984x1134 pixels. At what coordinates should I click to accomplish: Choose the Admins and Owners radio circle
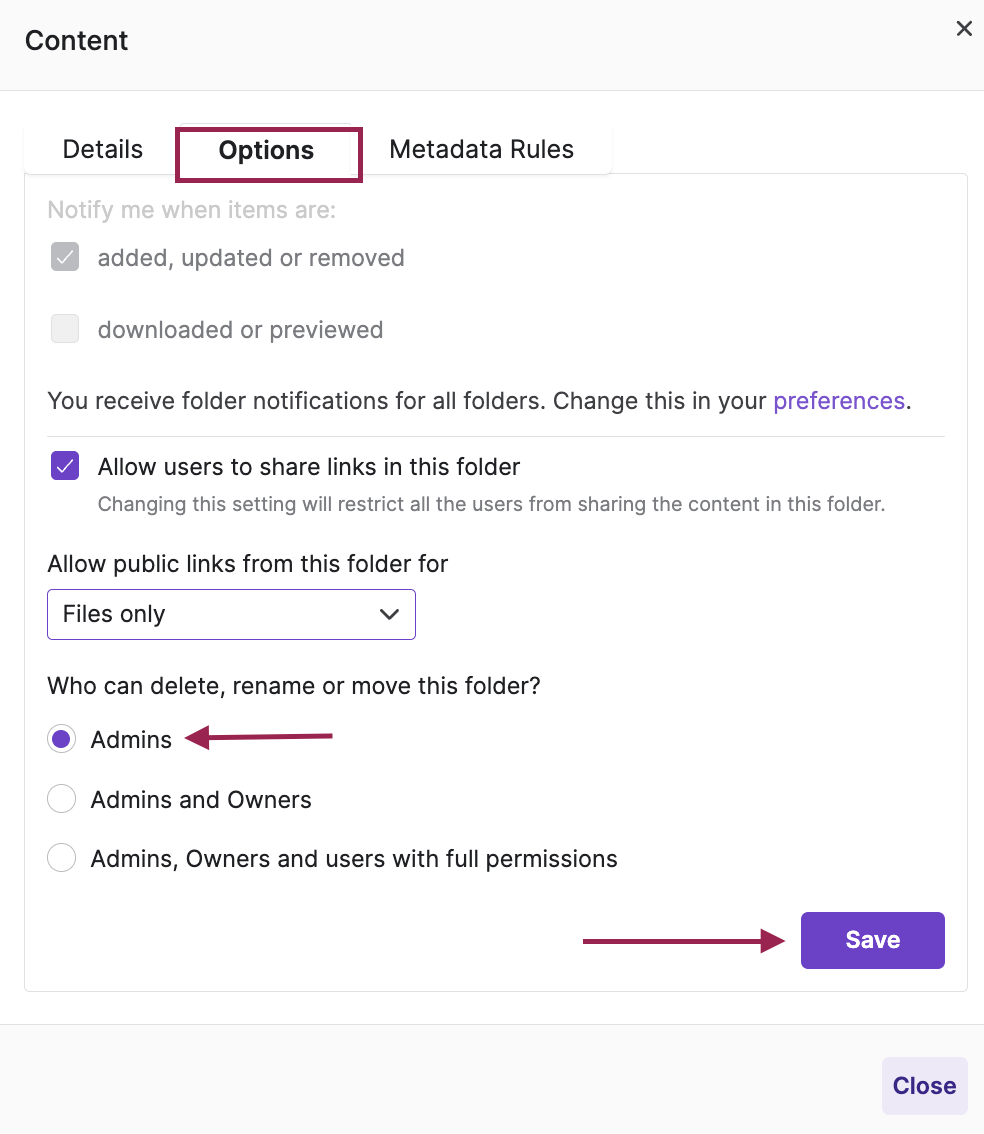[62, 799]
